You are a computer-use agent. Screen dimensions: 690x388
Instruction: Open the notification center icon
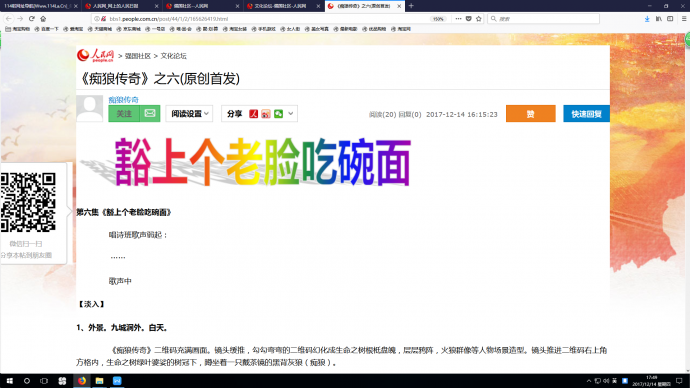click(679, 381)
